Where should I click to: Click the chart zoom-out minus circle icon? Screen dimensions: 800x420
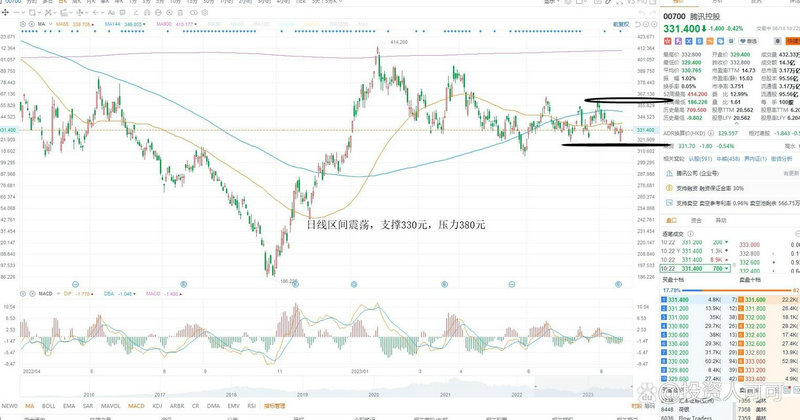coord(646,24)
